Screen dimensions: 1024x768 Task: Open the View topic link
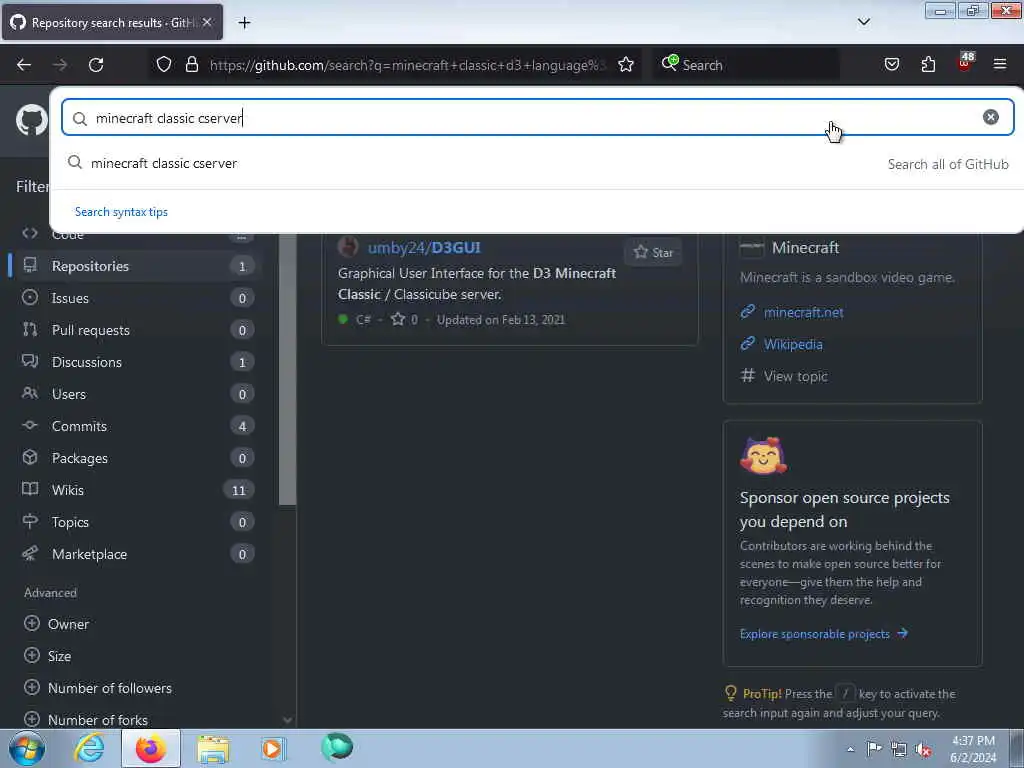tap(795, 376)
